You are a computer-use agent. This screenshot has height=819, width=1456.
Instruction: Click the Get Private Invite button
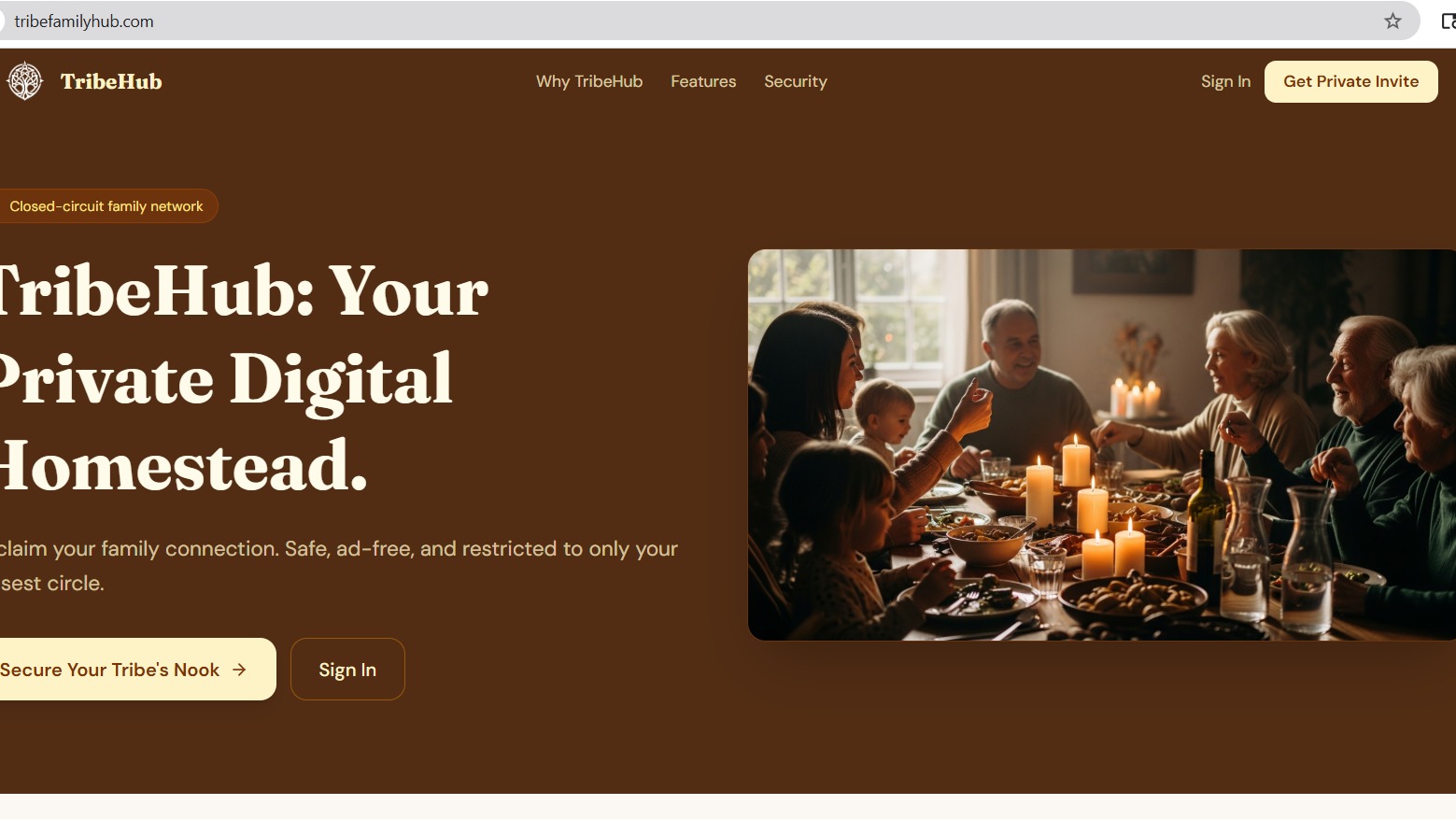click(x=1350, y=81)
